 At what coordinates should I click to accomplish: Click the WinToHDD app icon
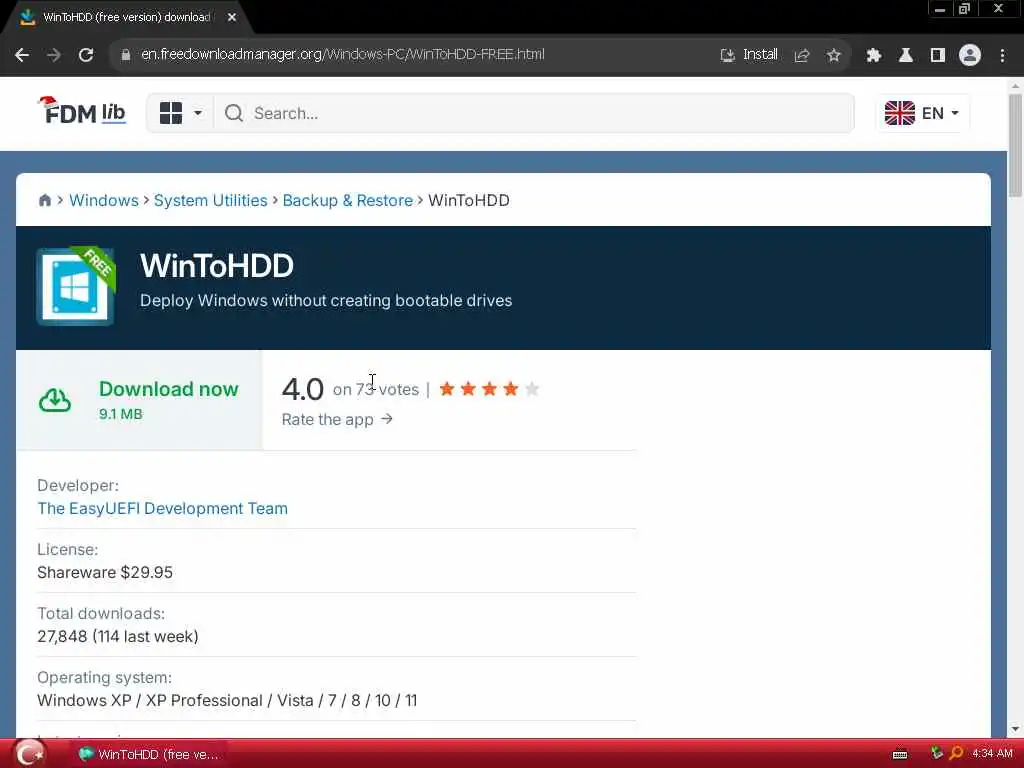[76, 286]
